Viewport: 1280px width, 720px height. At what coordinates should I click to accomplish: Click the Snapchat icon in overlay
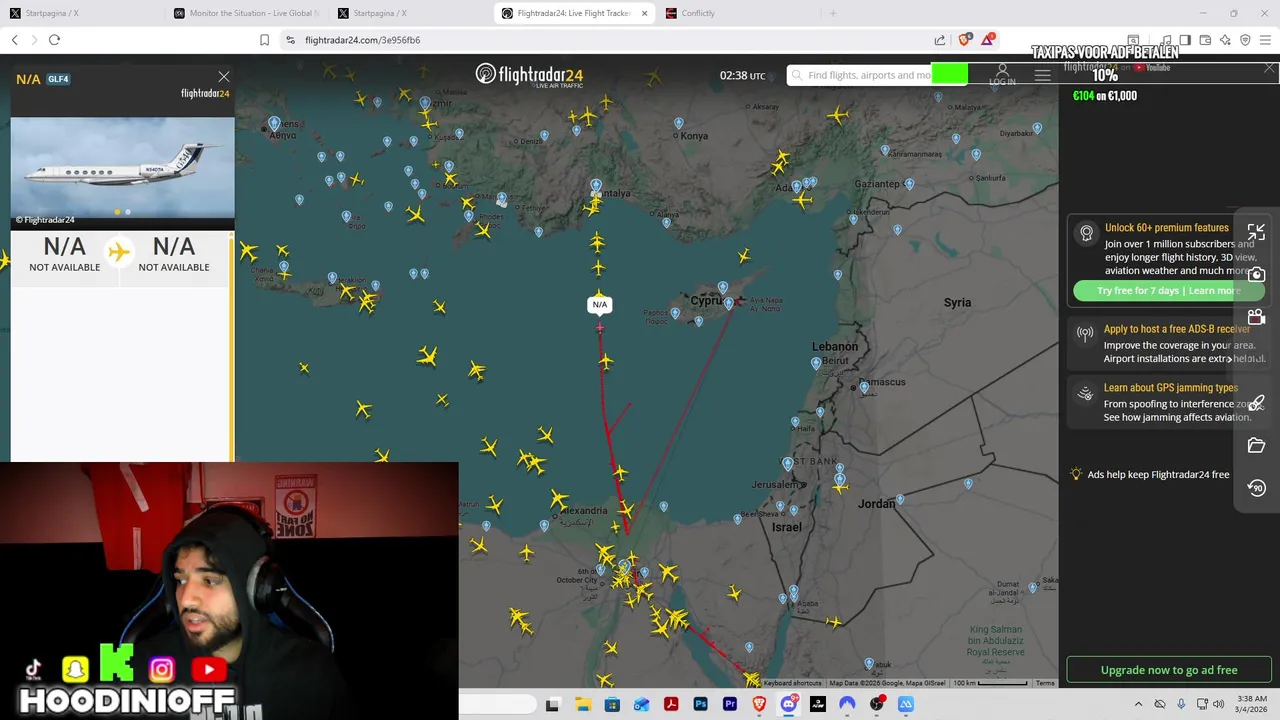[75, 669]
